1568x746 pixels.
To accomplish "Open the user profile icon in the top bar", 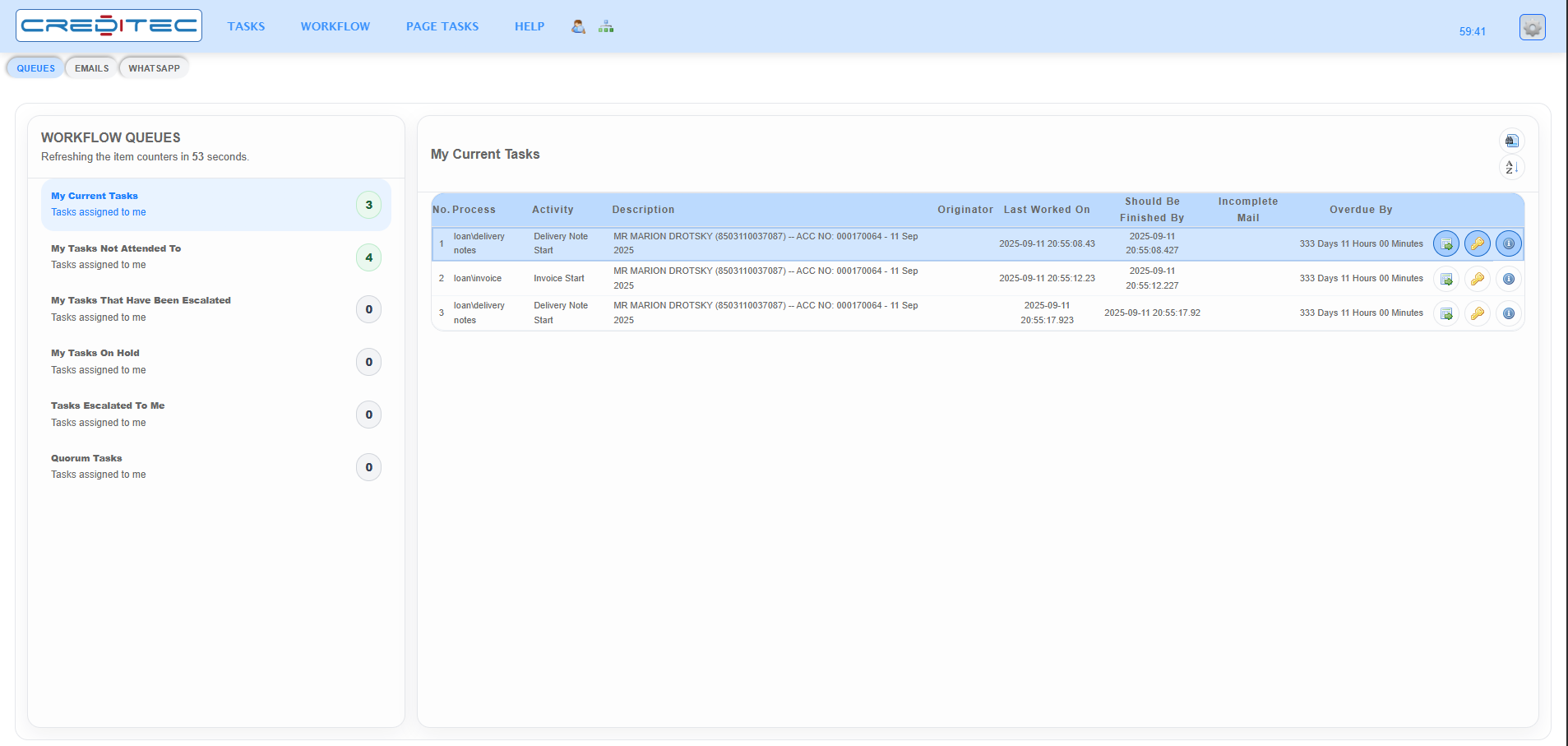I will [x=578, y=26].
